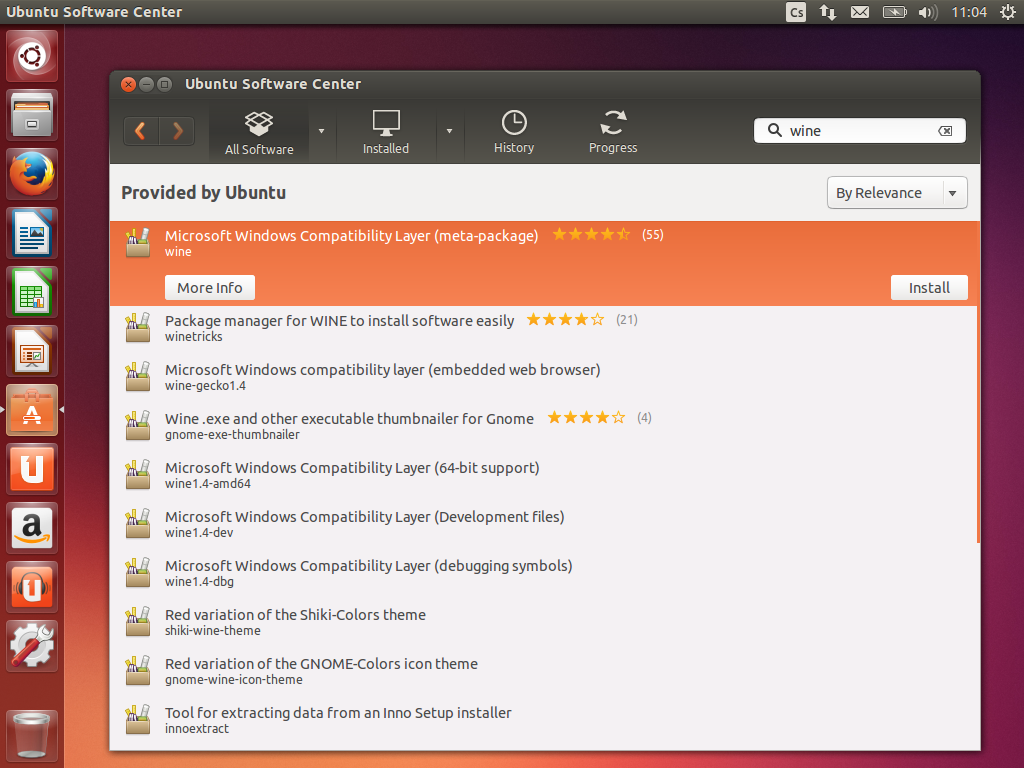Click the forward navigation arrow
The image size is (1024, 768).
[177, 131]
